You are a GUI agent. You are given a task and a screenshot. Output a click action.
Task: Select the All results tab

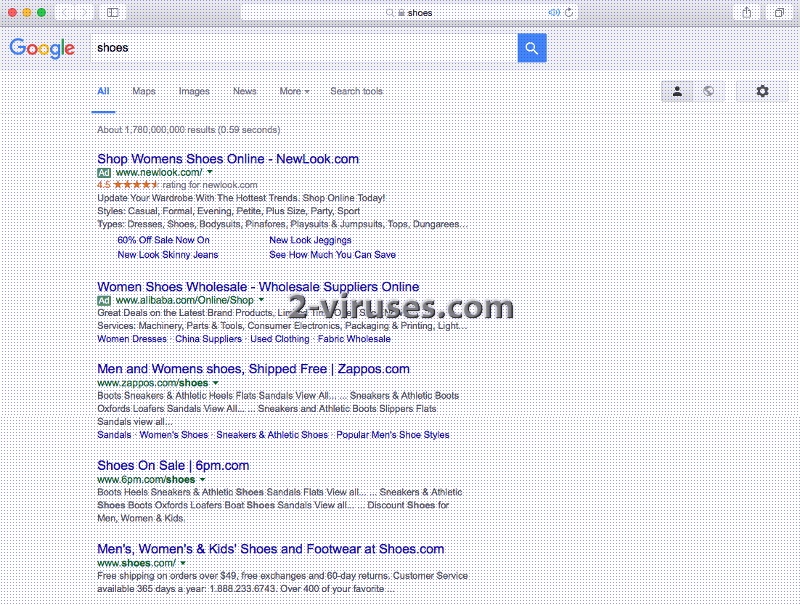coord(104,91)
